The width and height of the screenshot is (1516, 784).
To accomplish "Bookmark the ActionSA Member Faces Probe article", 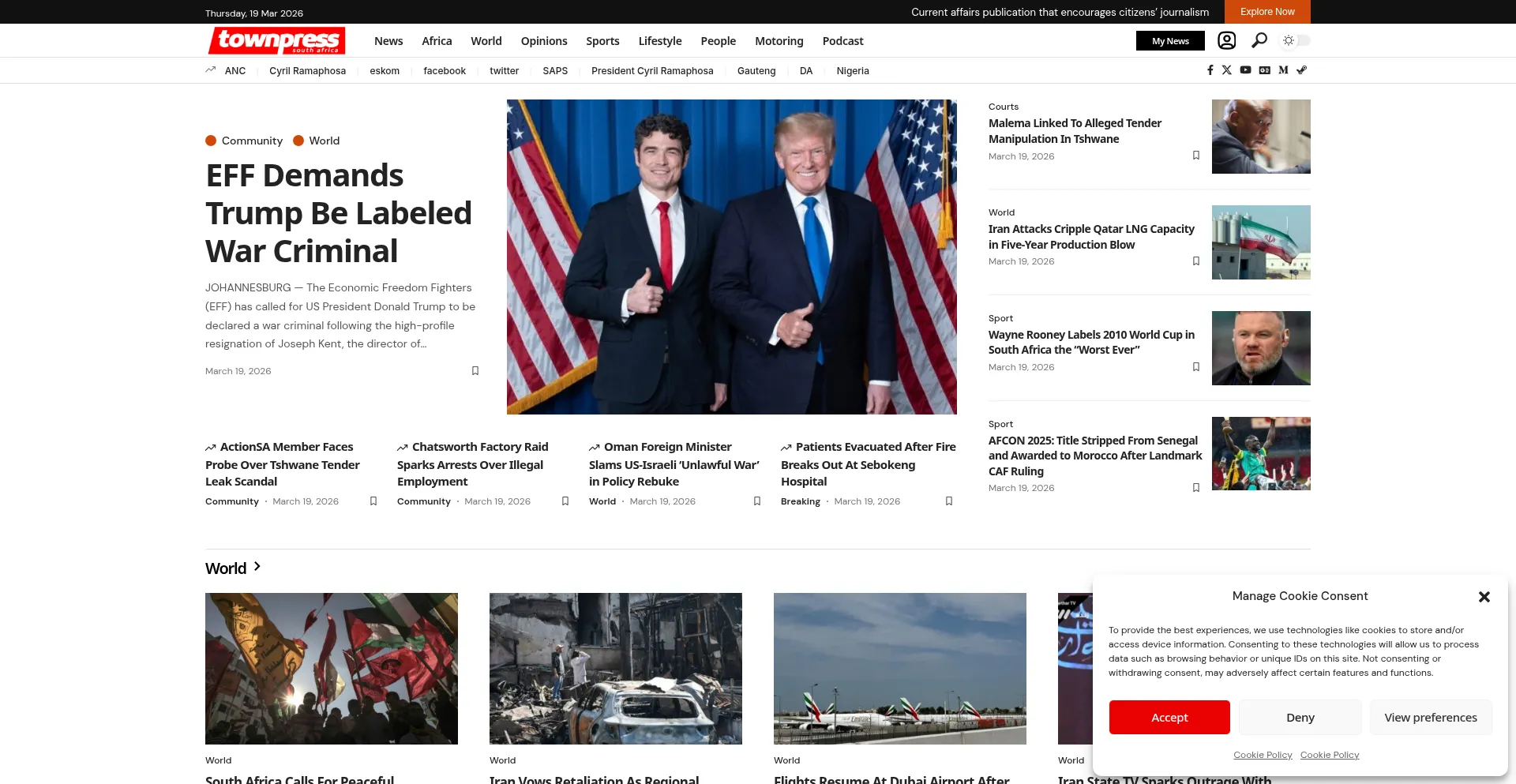I will click(x=373, y=501).
